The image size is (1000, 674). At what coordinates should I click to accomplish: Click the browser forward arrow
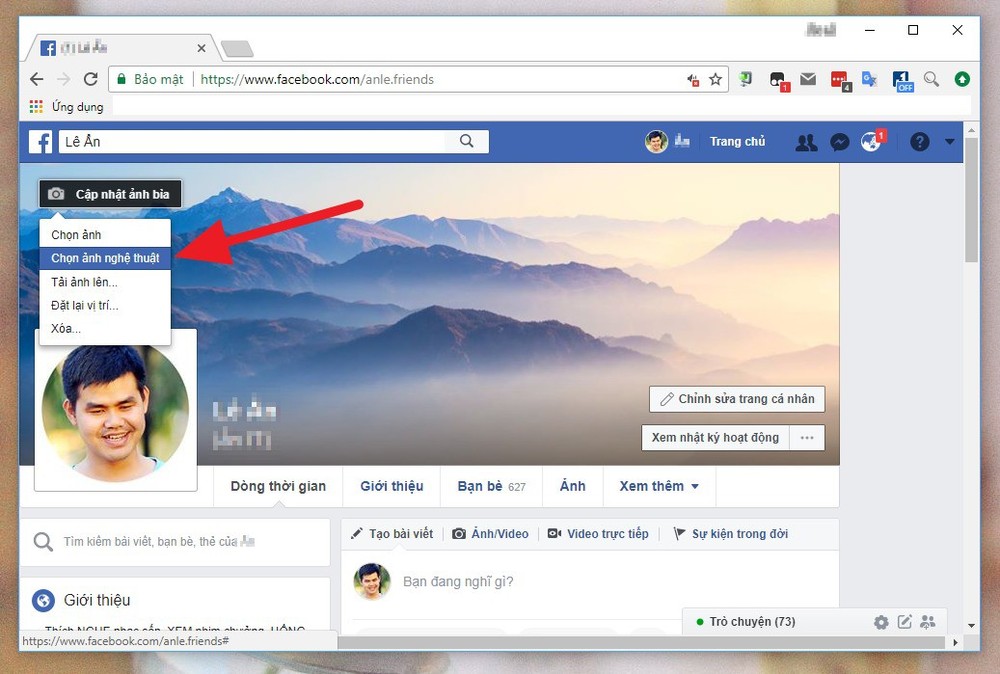click(64, 79)
